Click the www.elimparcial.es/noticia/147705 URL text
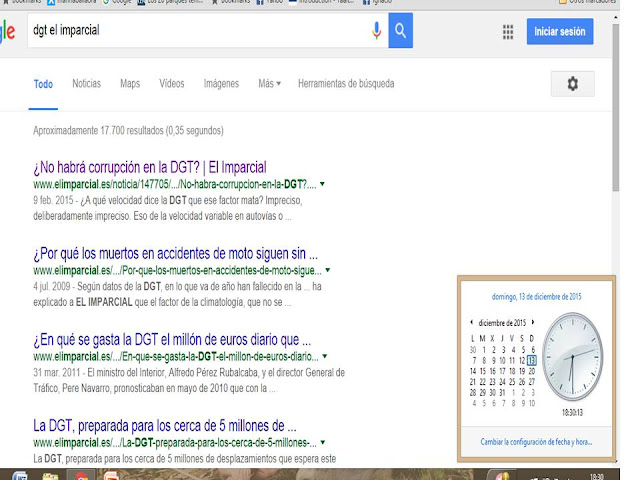 (175, 184)
